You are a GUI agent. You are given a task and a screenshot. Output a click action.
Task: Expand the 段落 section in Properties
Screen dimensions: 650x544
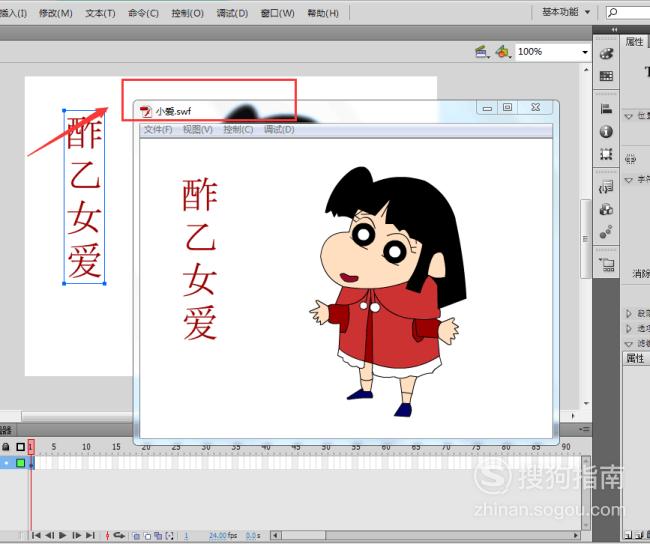[x=628, y=313]
